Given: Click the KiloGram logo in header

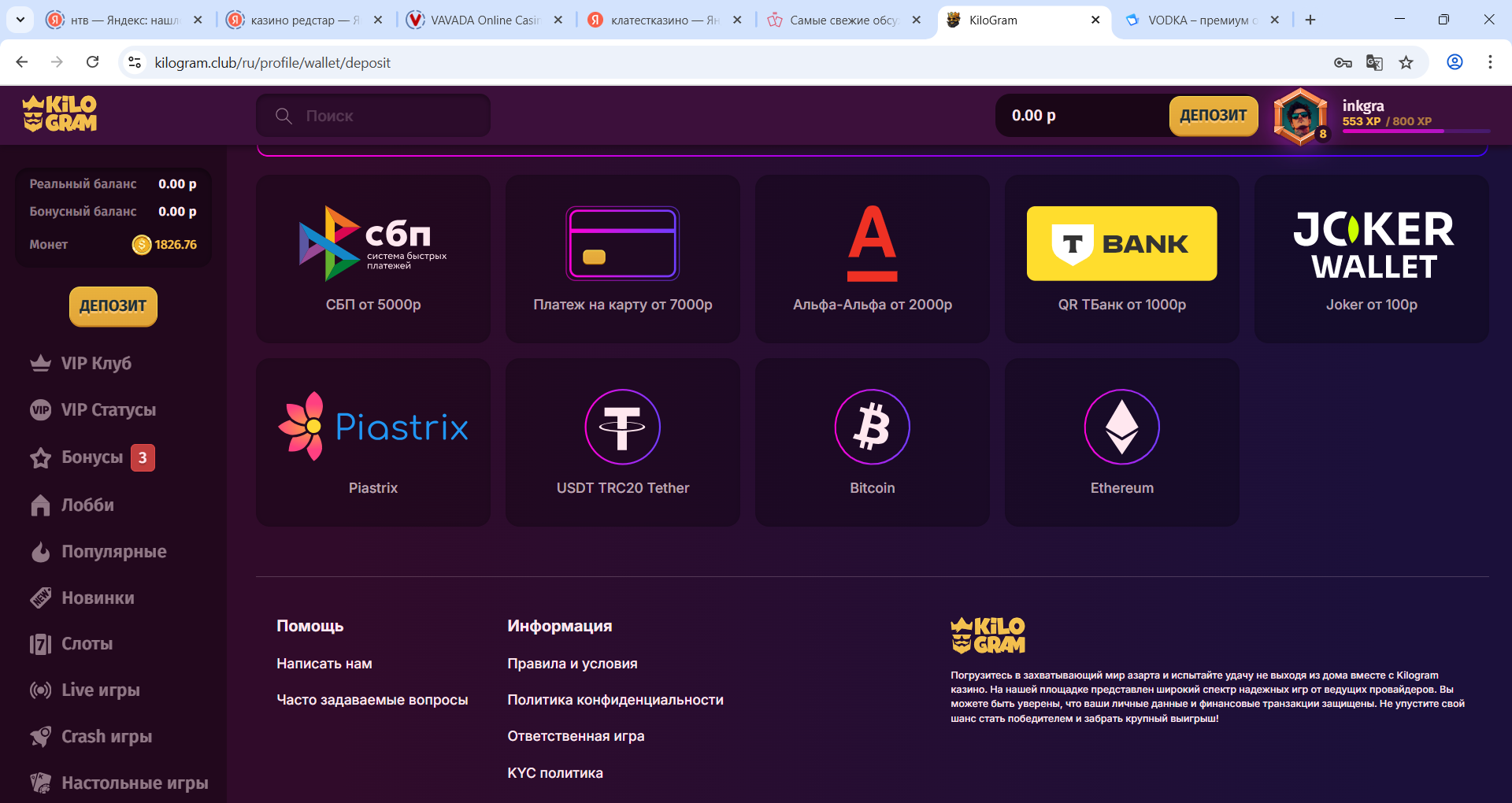Looking at the screenshot, I should [60, 114].
